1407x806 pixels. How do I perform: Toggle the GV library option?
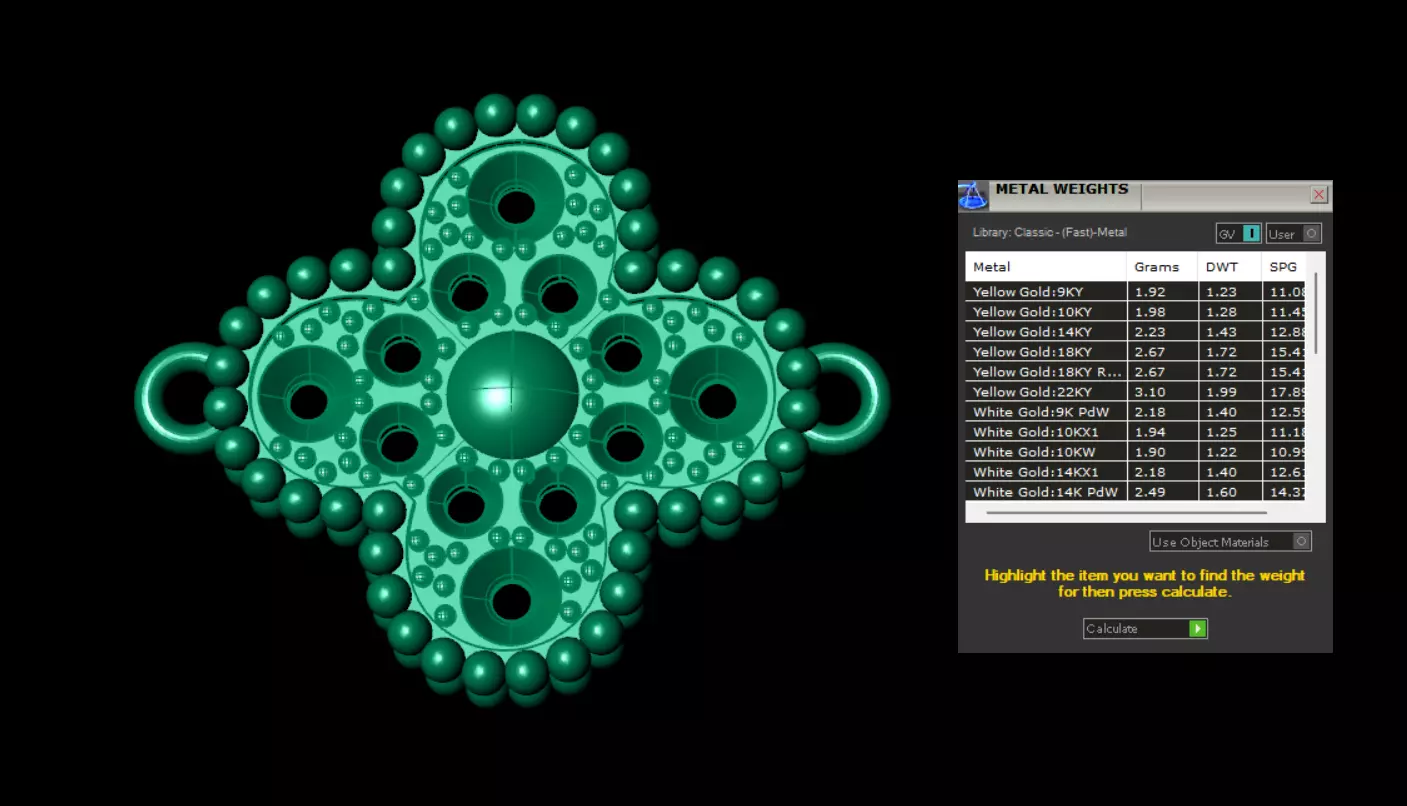pyautogui.click(x=1238, y=234)
